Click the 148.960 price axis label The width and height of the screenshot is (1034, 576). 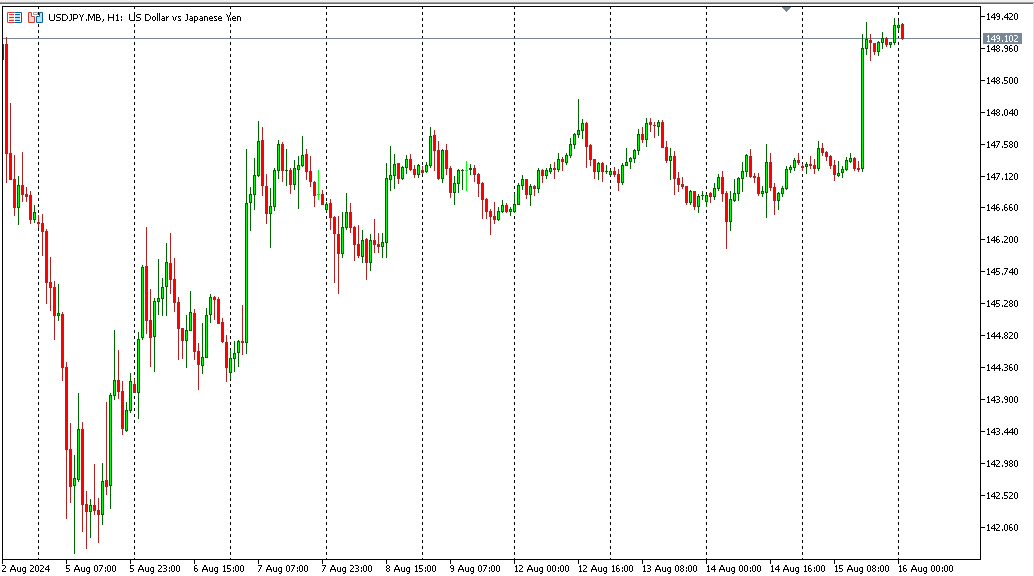tap(1002, 49)
